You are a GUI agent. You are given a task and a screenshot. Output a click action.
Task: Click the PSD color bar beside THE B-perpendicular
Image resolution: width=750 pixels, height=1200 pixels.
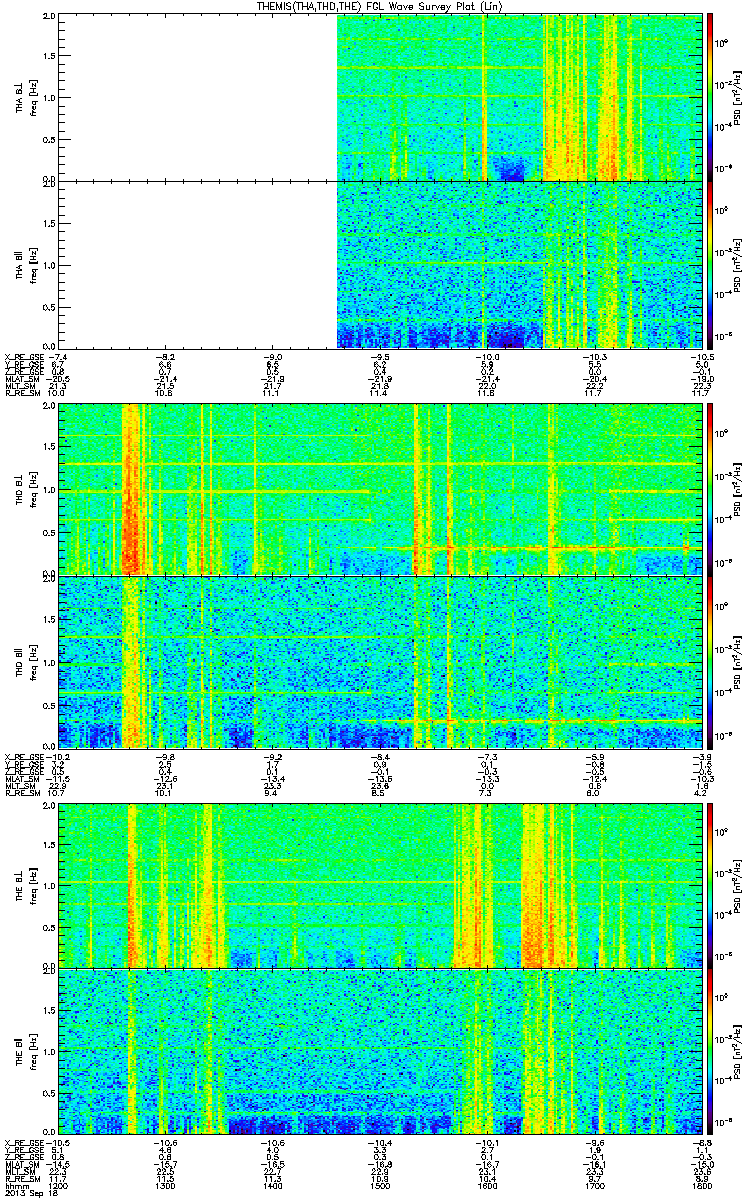point(708,884)
